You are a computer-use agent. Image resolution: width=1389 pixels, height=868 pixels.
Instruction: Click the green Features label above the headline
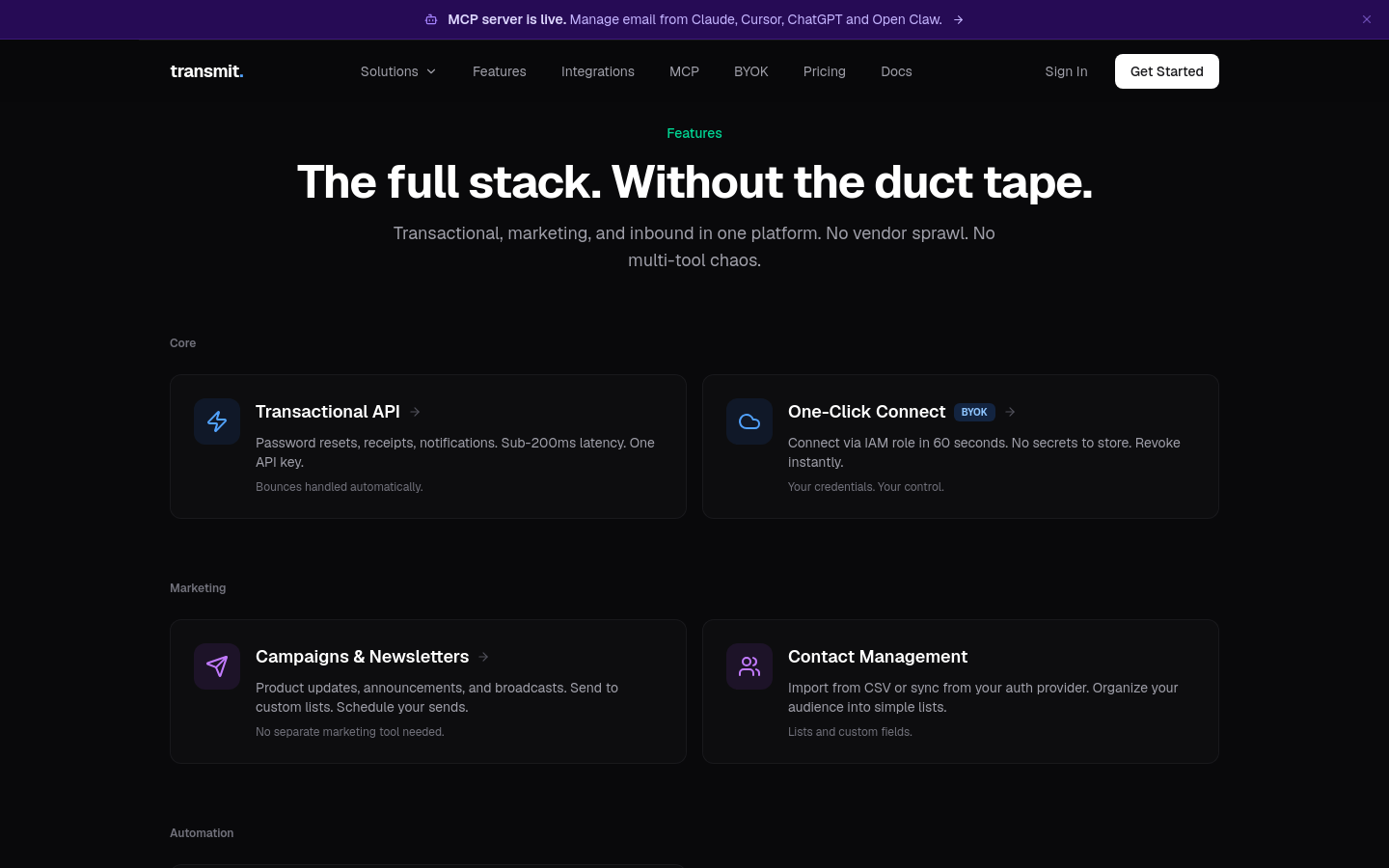point(694,133)
